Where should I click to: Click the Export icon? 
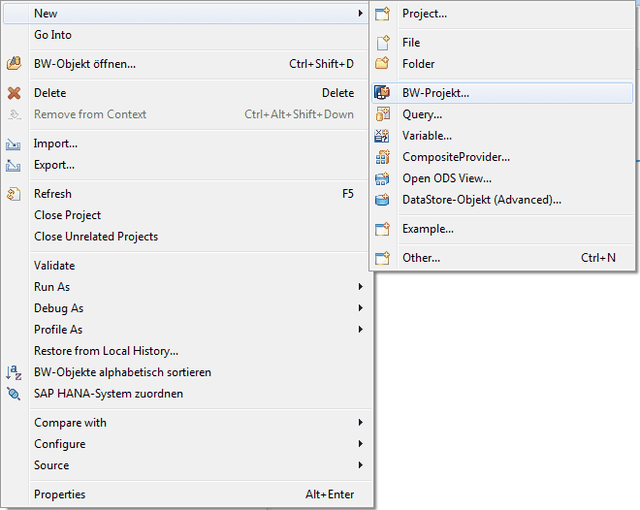[x=13, y=165]
